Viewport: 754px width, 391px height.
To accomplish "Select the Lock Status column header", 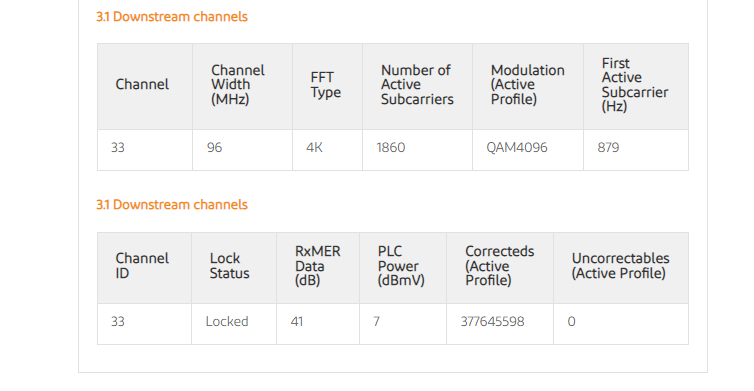I will click(x=229, y=266).
